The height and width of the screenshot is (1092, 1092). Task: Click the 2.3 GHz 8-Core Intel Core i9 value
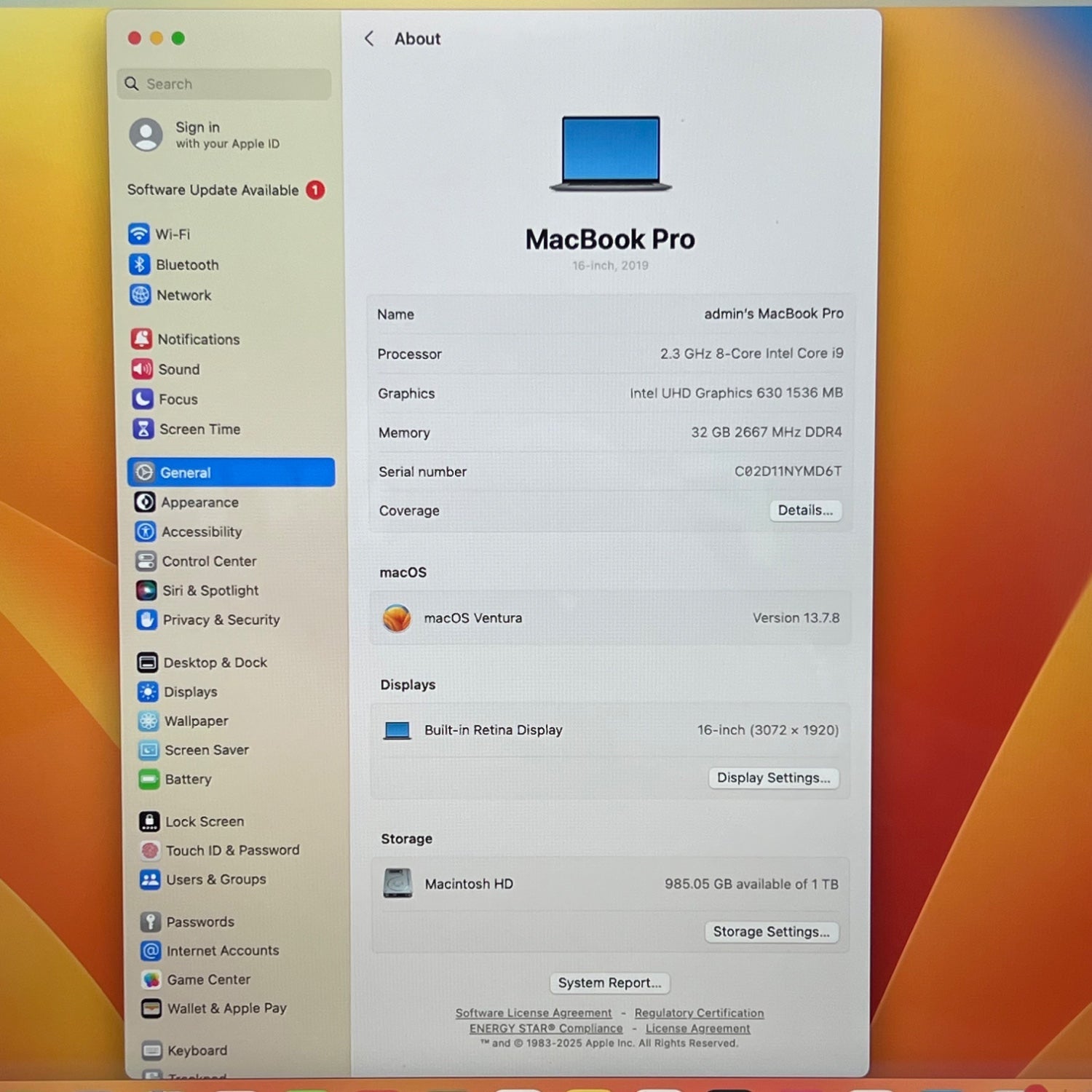tap(751, 353)
